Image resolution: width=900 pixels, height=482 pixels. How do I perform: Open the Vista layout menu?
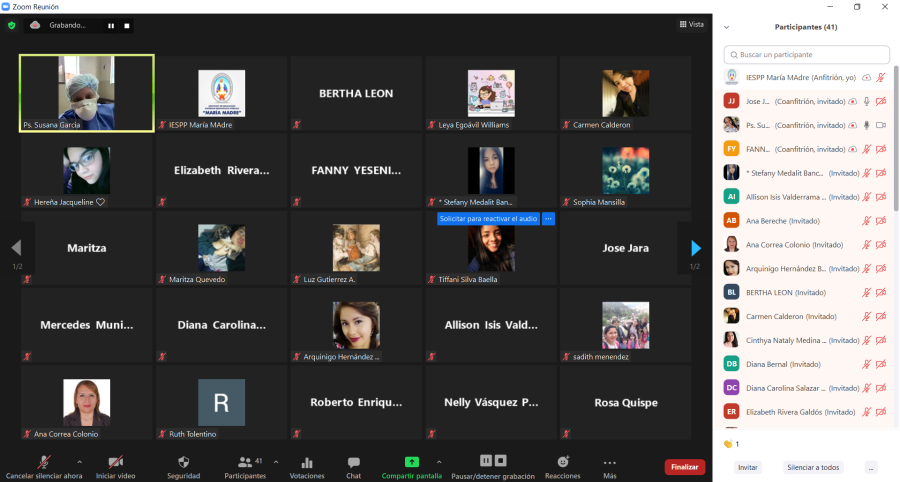[x=690, y=24]
